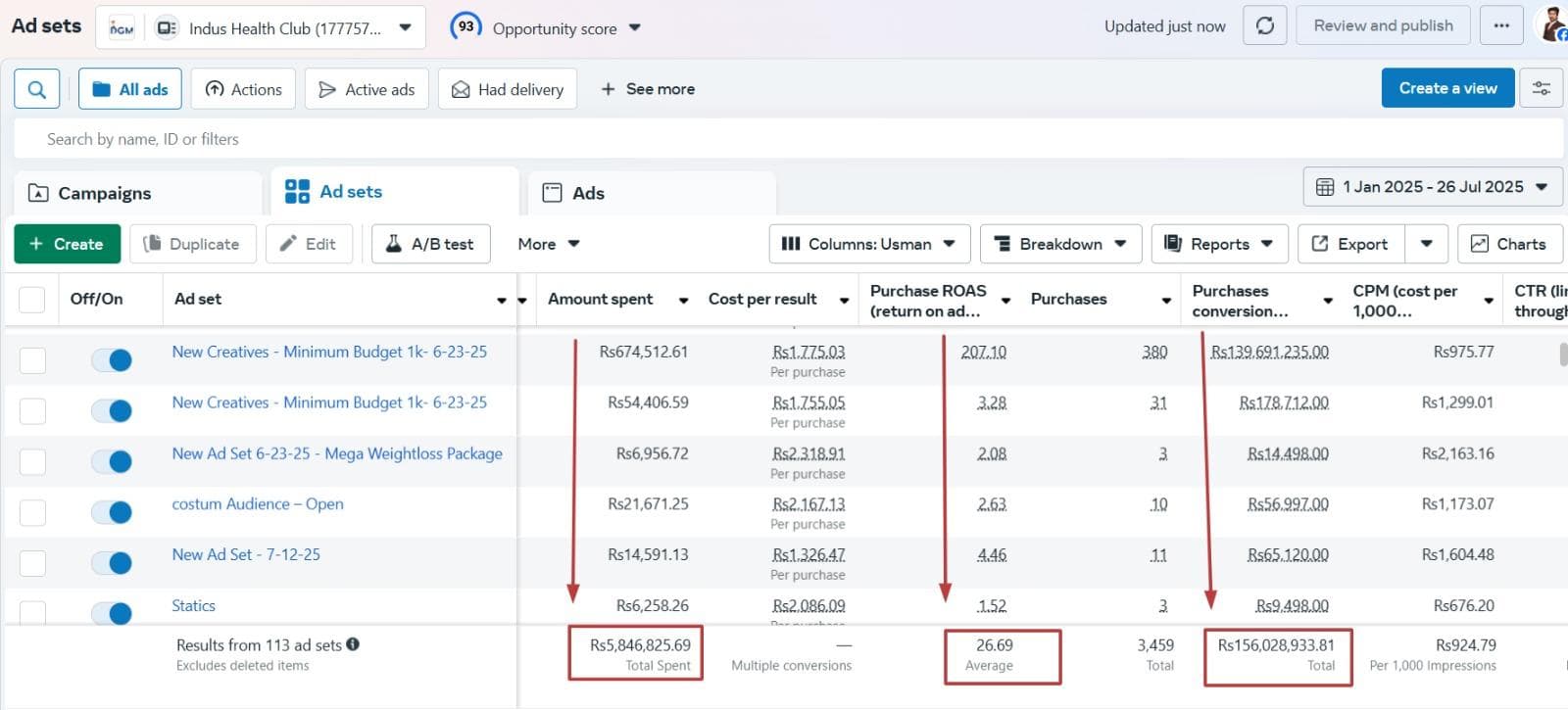Open the Ad set column header dropdown arrow
Screen dimensions: 1568x710
[x=502, y=300]
